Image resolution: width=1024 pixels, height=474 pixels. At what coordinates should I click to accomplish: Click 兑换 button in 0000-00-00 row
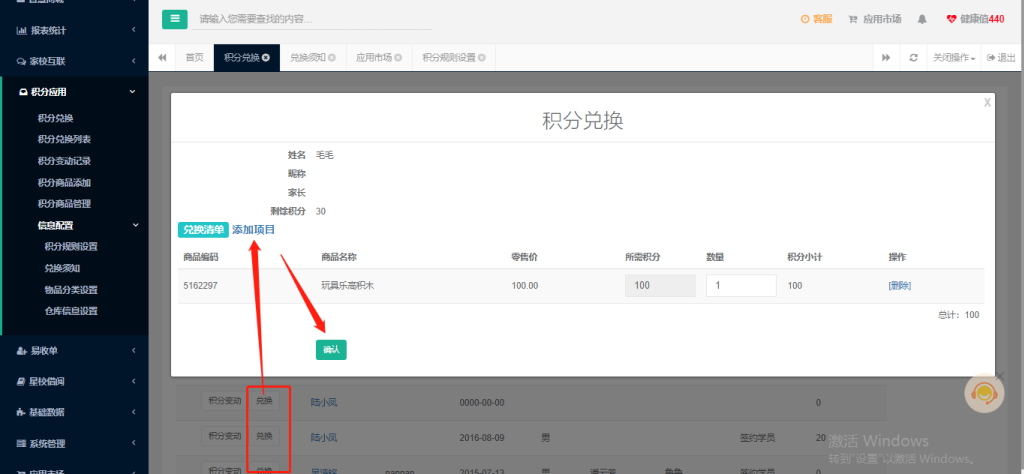point(264,402)
